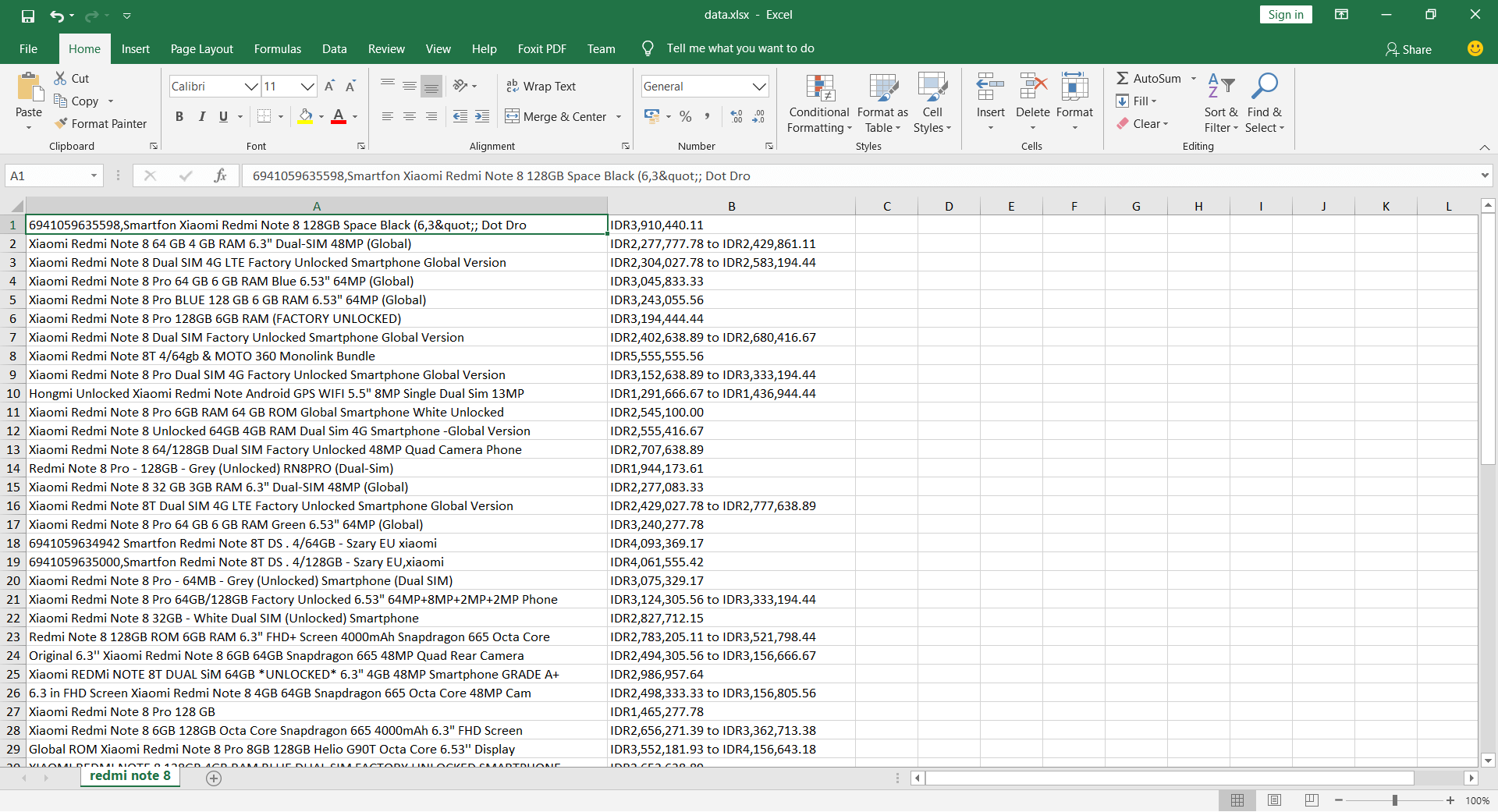The image size is (1498, 812).
Task: Expand the Calibri font name dropdown
Action: [251, 87]
